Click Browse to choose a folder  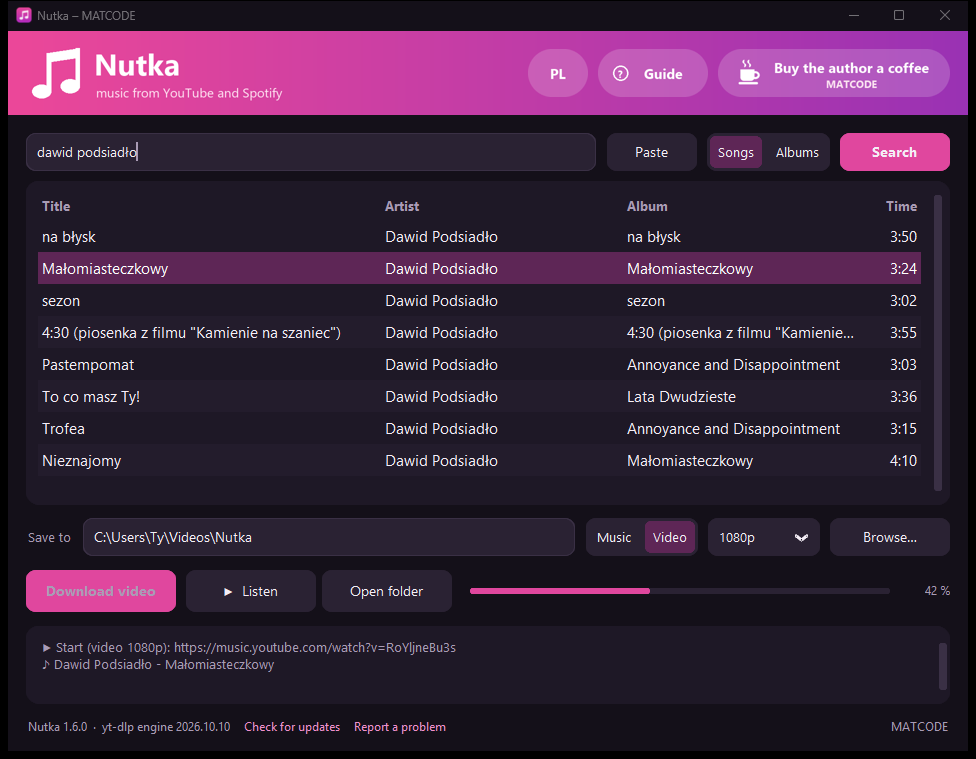889,537
